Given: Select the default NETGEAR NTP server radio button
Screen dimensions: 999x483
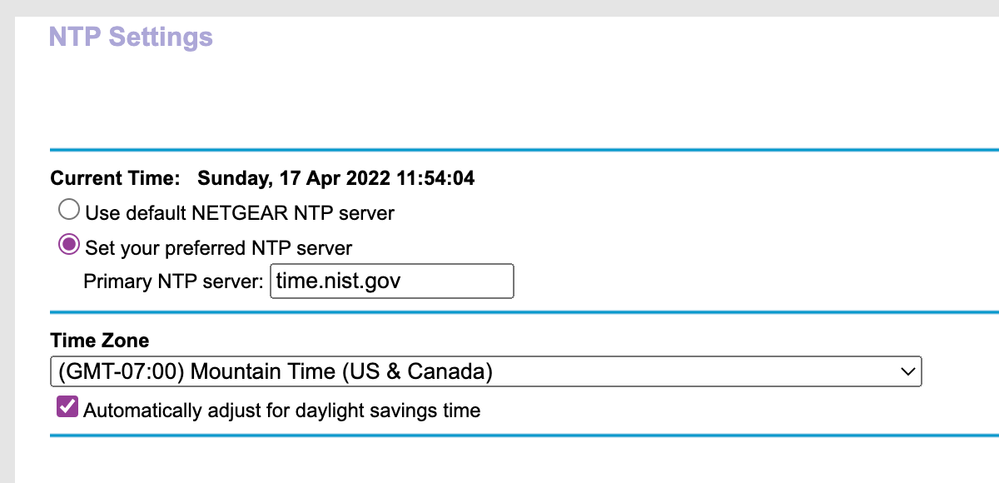Looking at the screenshot, I should (69, 211).
